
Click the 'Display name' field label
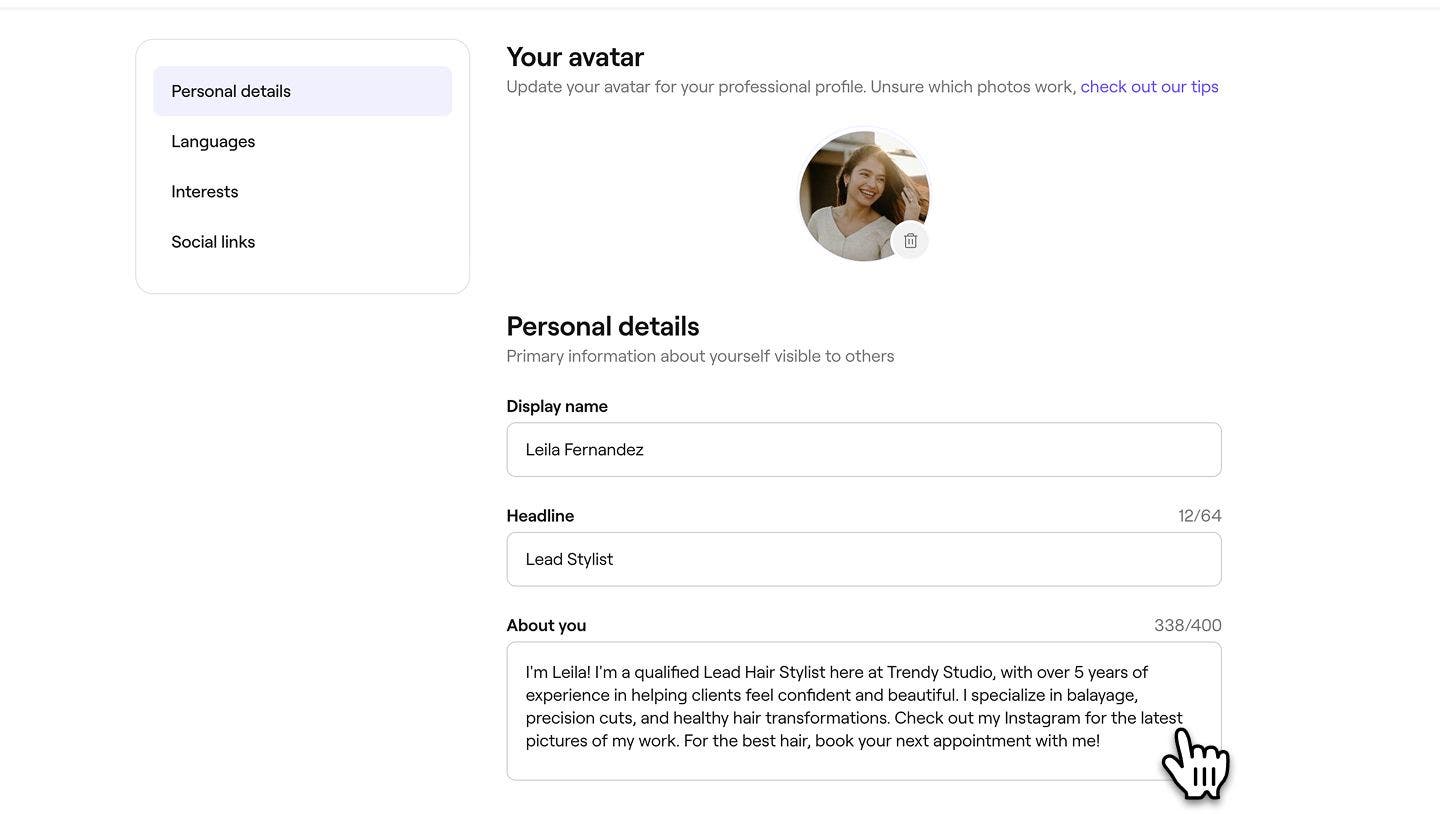pos(557,406)
